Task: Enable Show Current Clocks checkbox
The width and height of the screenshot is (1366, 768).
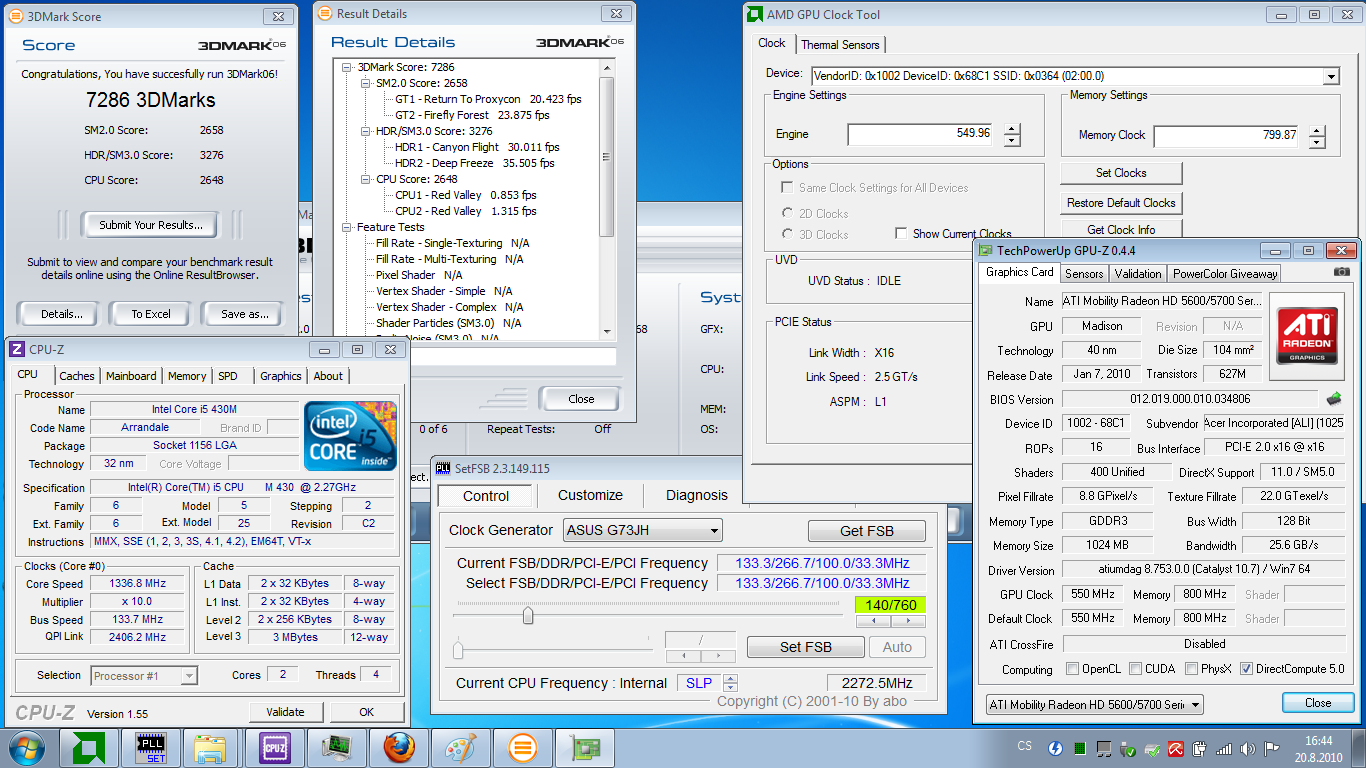Action: pyautogui.click(x=901, y=234)
